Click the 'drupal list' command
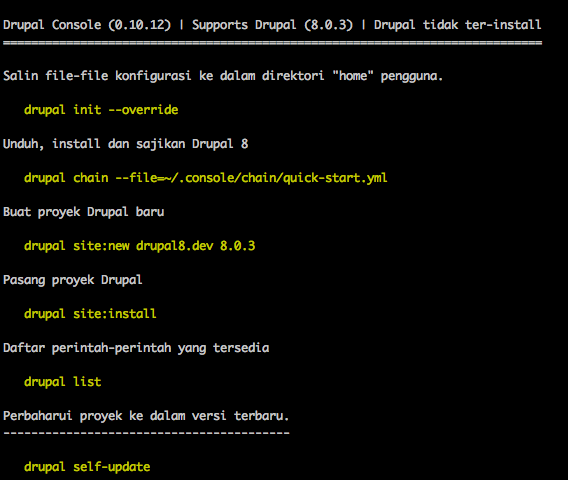This screenshot has height=480, width=568. 63,382
